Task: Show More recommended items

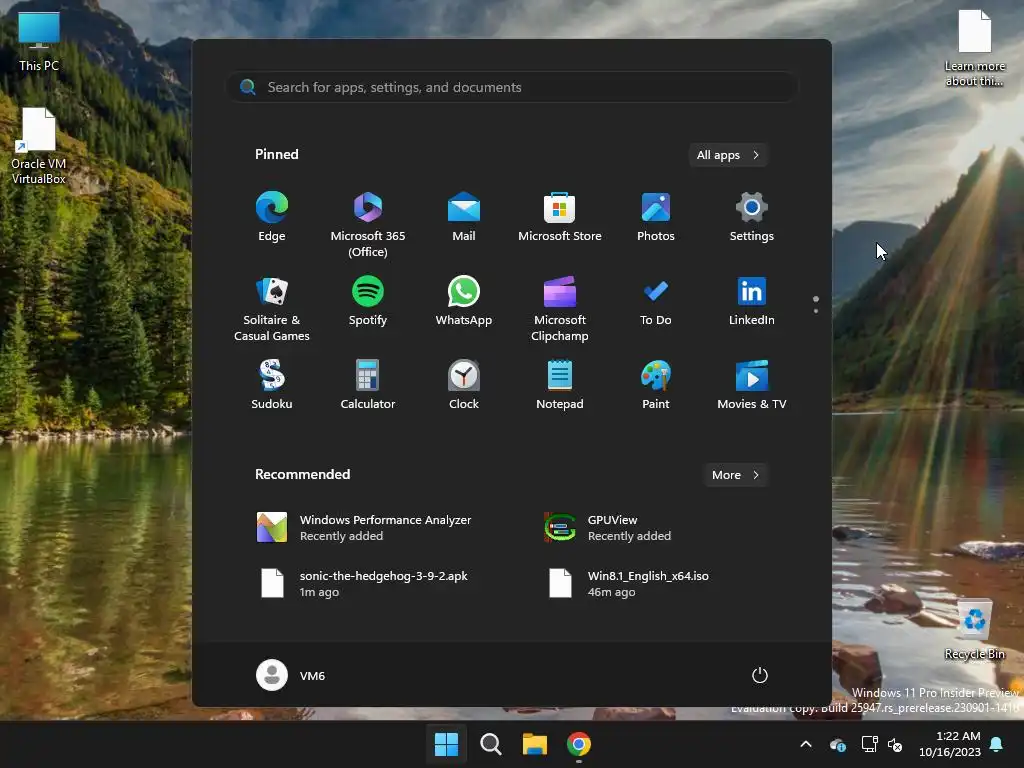Action: coord(735,475)
